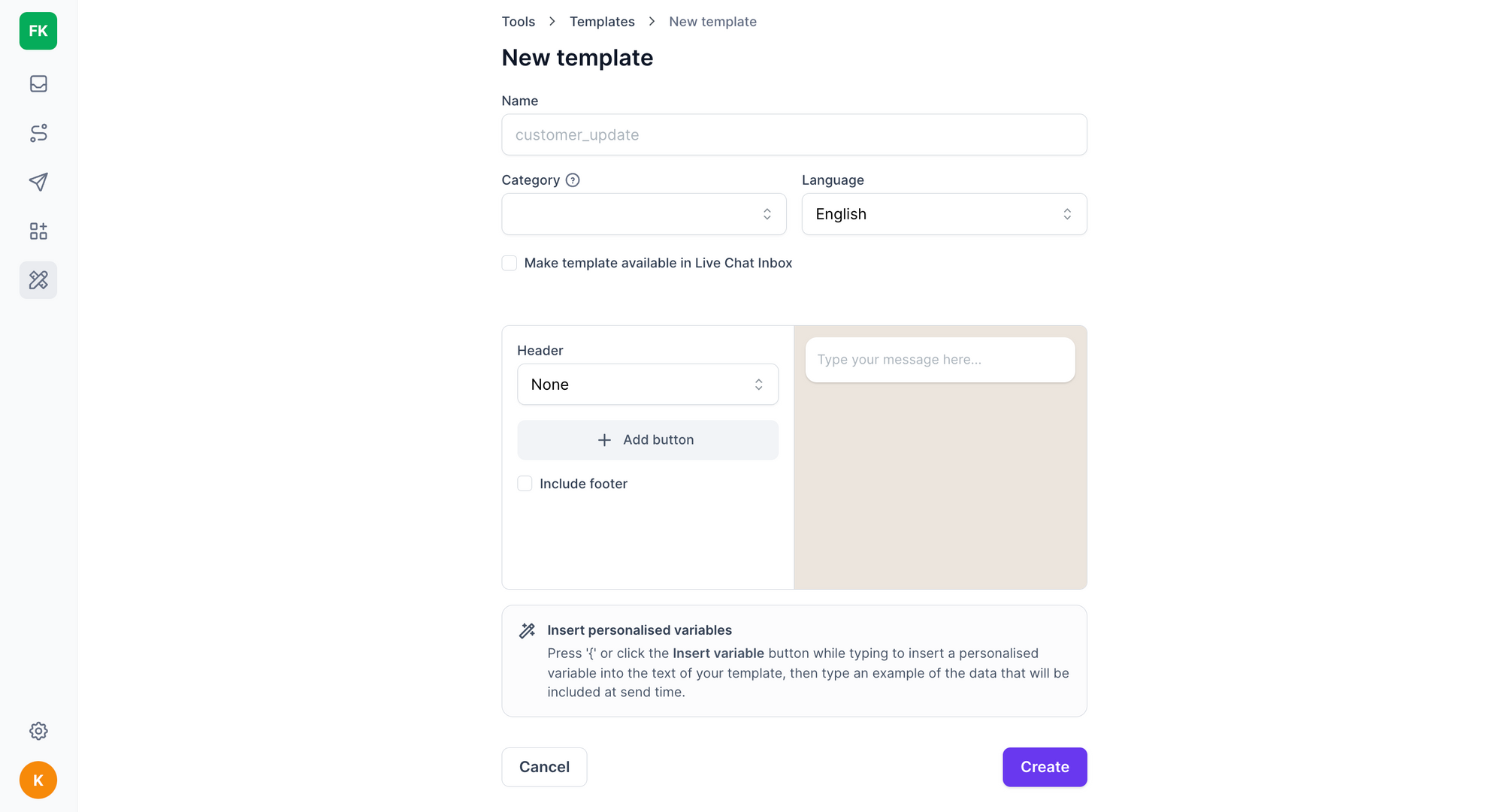
Task: Expand the Header dropdown set to None
Action: pos(647,385)
